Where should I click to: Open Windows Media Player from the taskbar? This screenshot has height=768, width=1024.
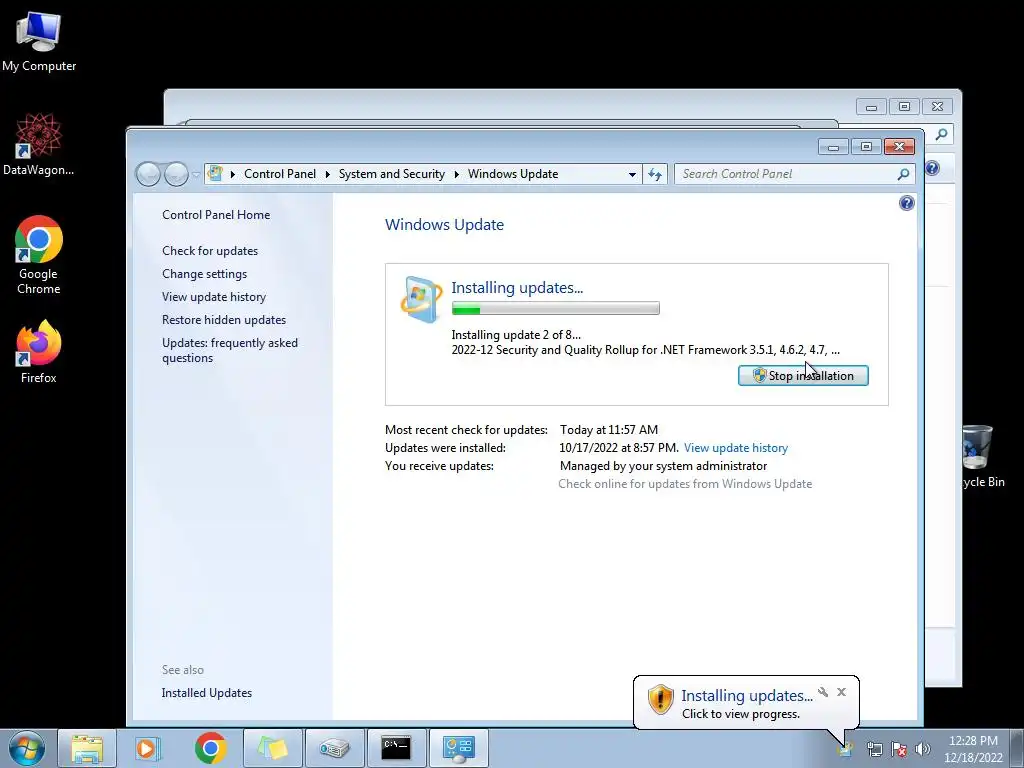click(148, 748)
